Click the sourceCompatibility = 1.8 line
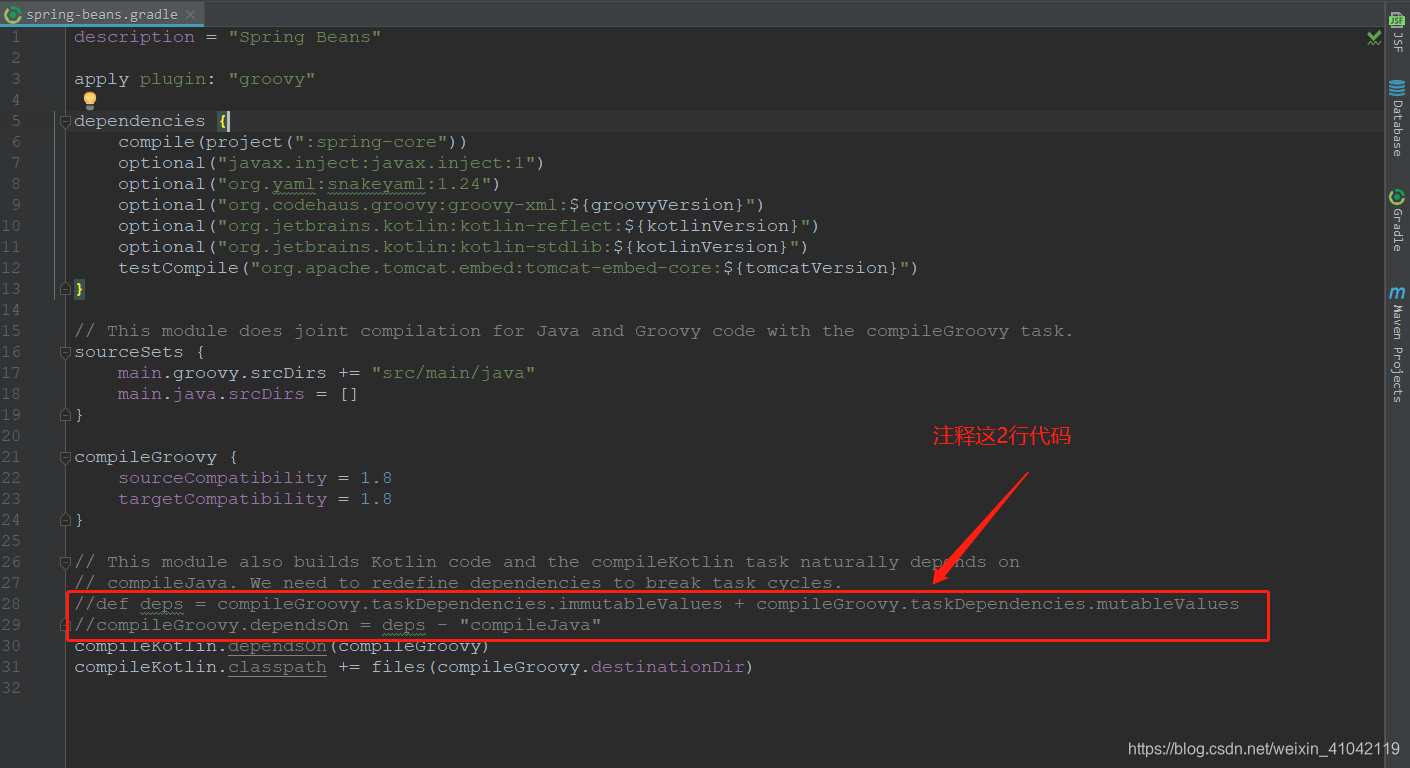The width and height of the screenshot is (1410, 768). [x=255, y=478]
